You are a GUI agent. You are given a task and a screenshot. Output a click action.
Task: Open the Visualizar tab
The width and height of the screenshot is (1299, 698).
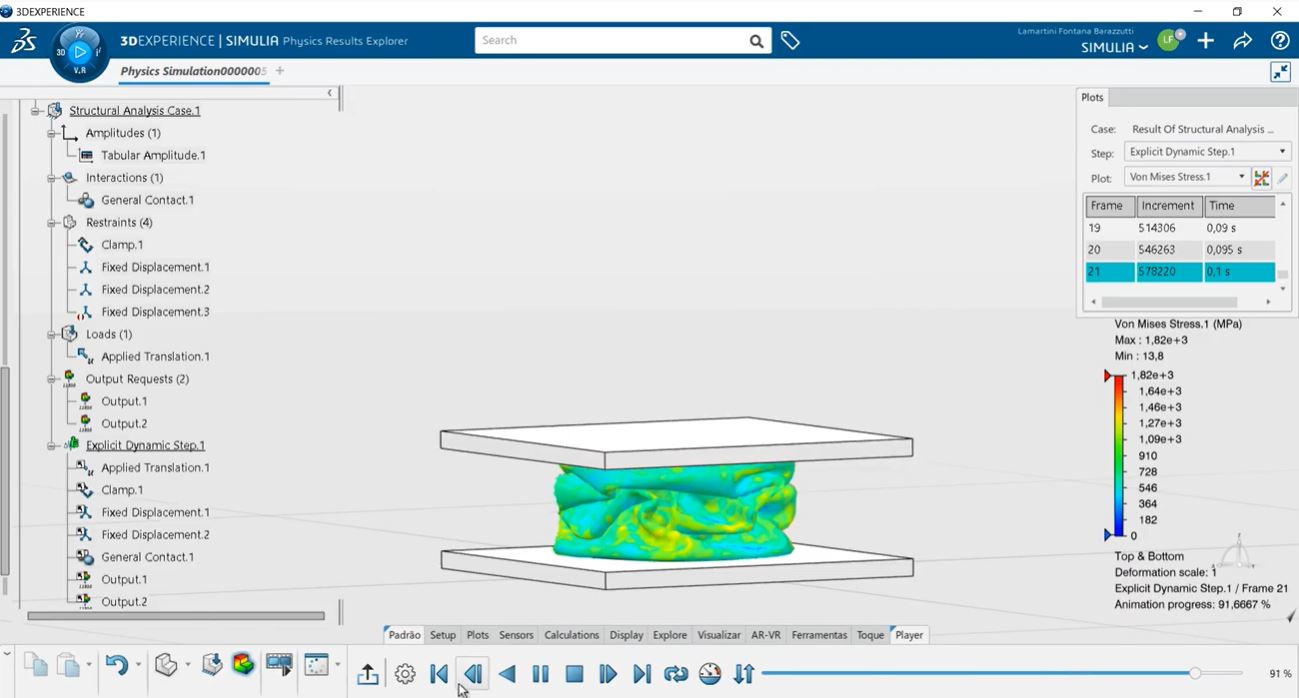coord(719,635)
